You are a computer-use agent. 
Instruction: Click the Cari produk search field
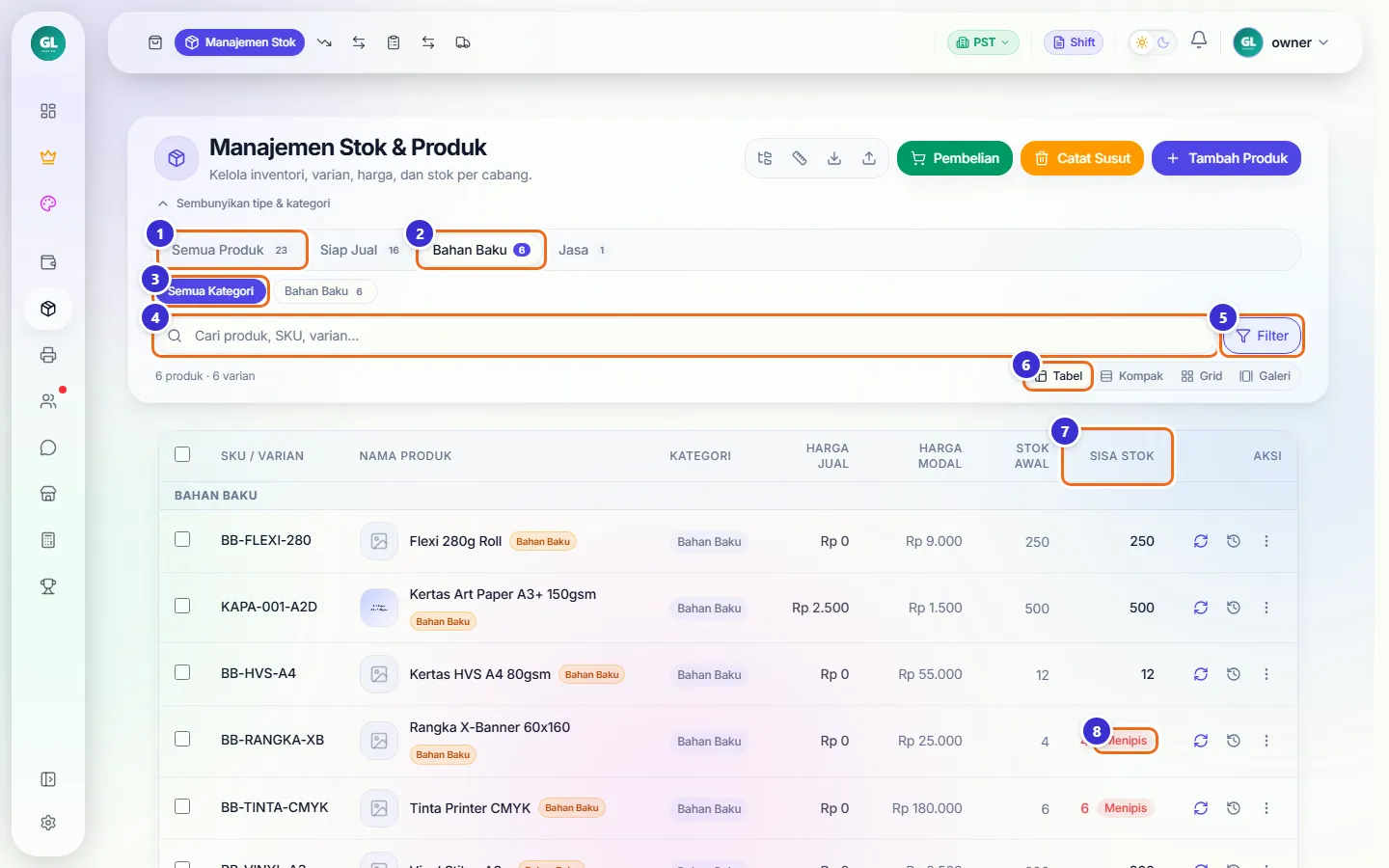point(684,336)
